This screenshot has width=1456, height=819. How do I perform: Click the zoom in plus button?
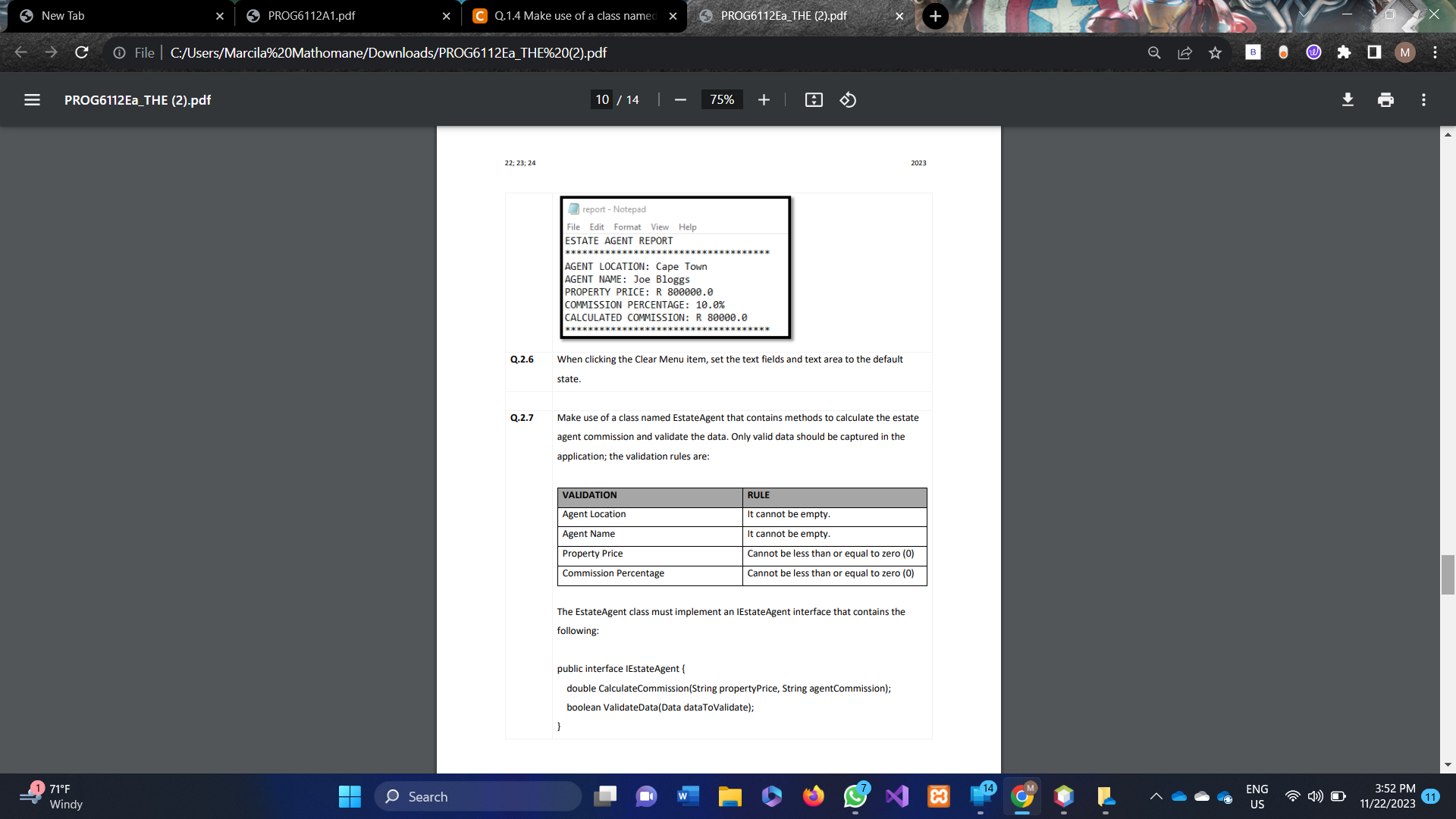click(764, 100)
